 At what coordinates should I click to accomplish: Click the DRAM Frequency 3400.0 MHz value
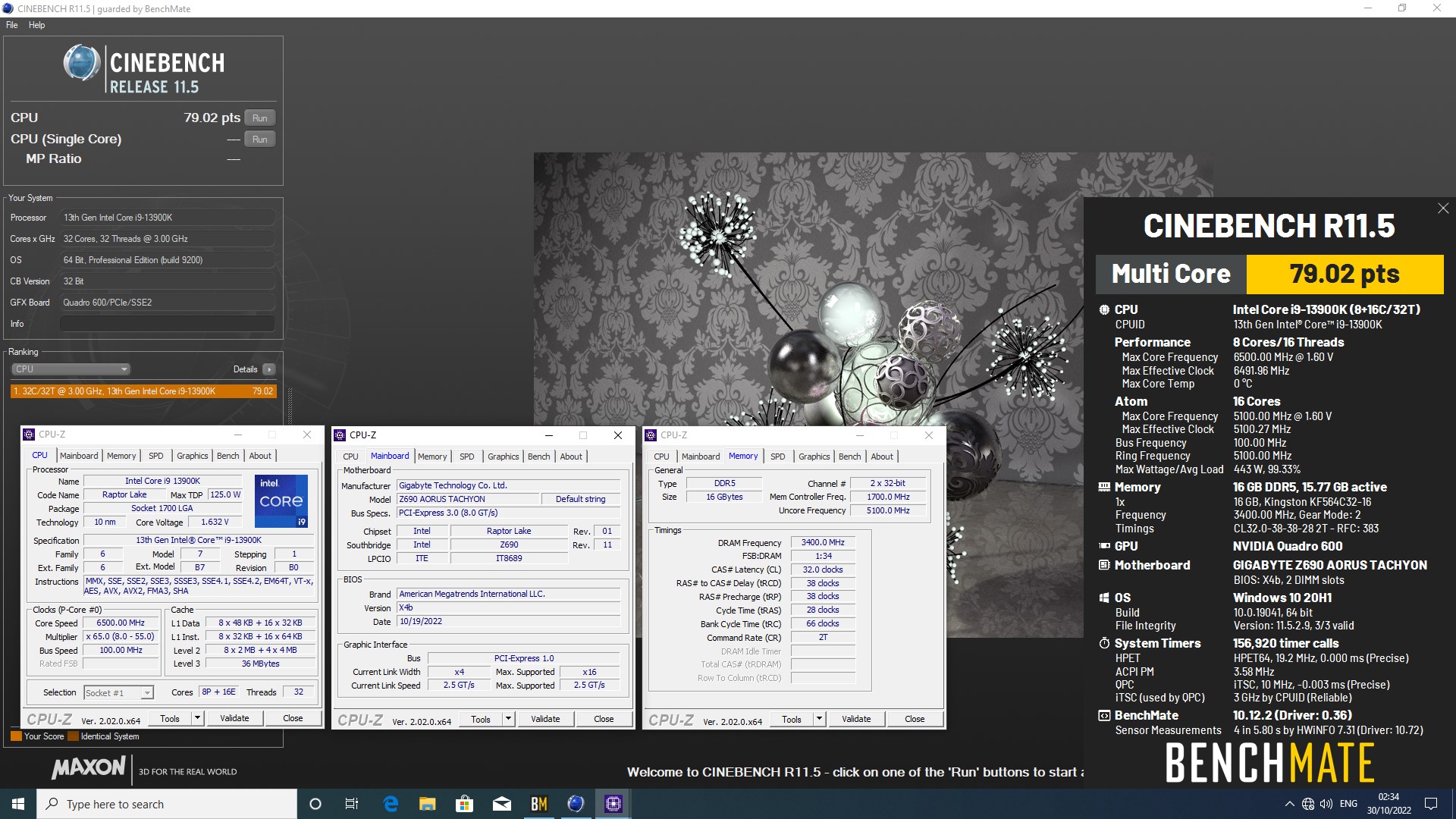(x=823, y=542)
